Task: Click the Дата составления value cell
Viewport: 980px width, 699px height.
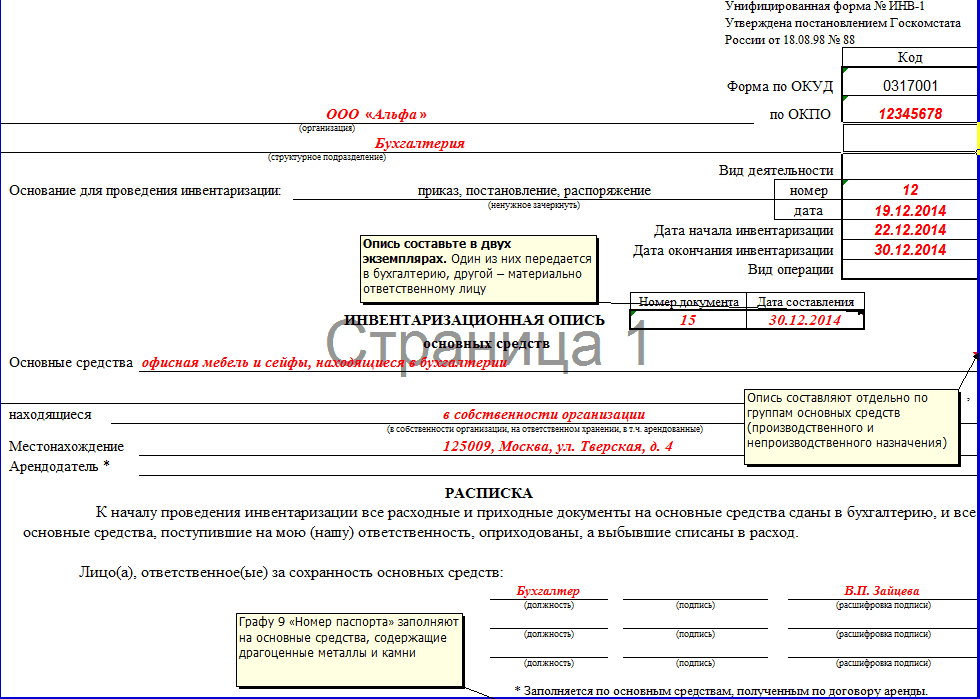Action: pos(805,320)
